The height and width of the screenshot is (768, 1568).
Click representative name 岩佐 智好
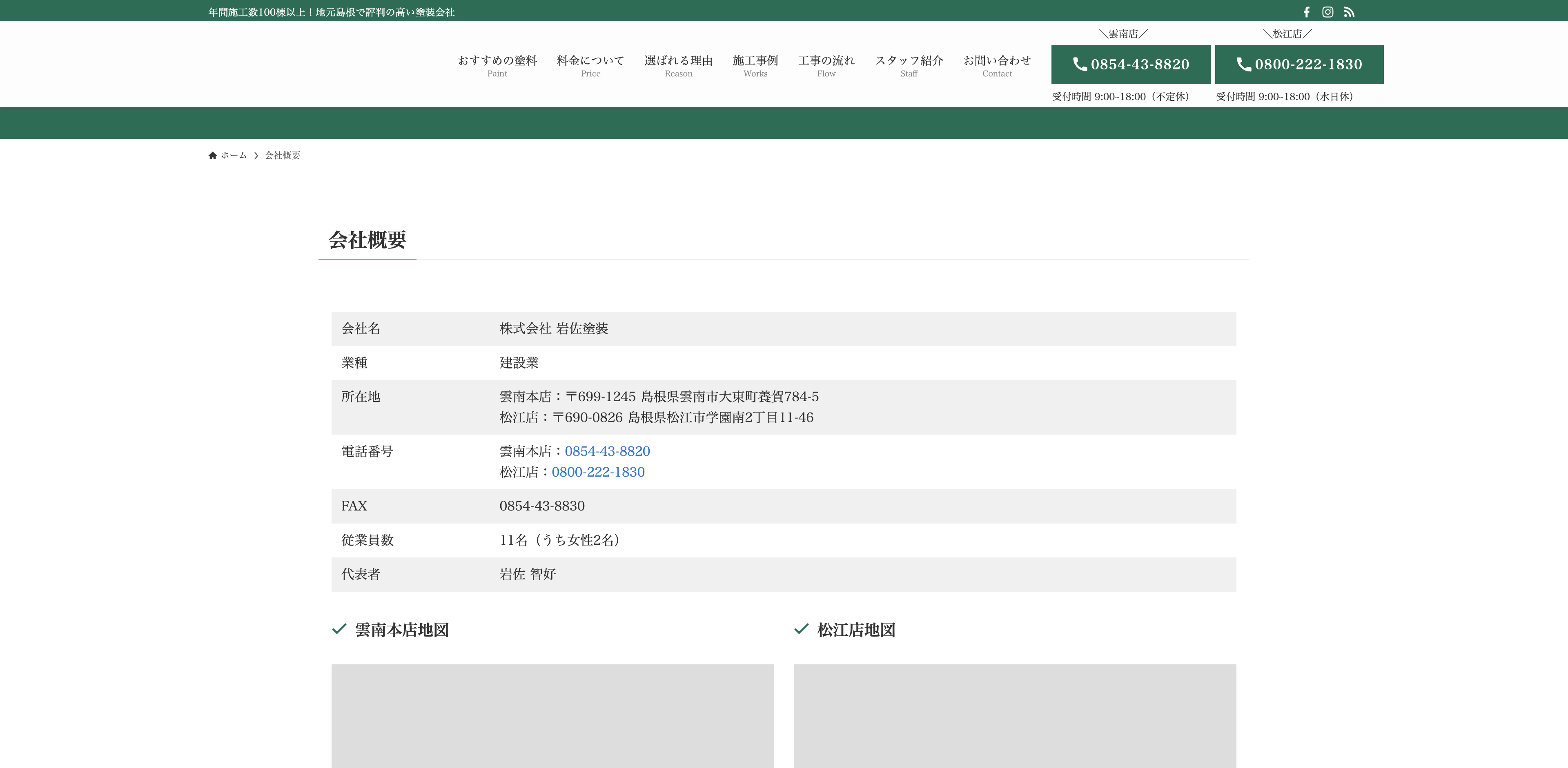pyautogui.click(x=527, y=575)
